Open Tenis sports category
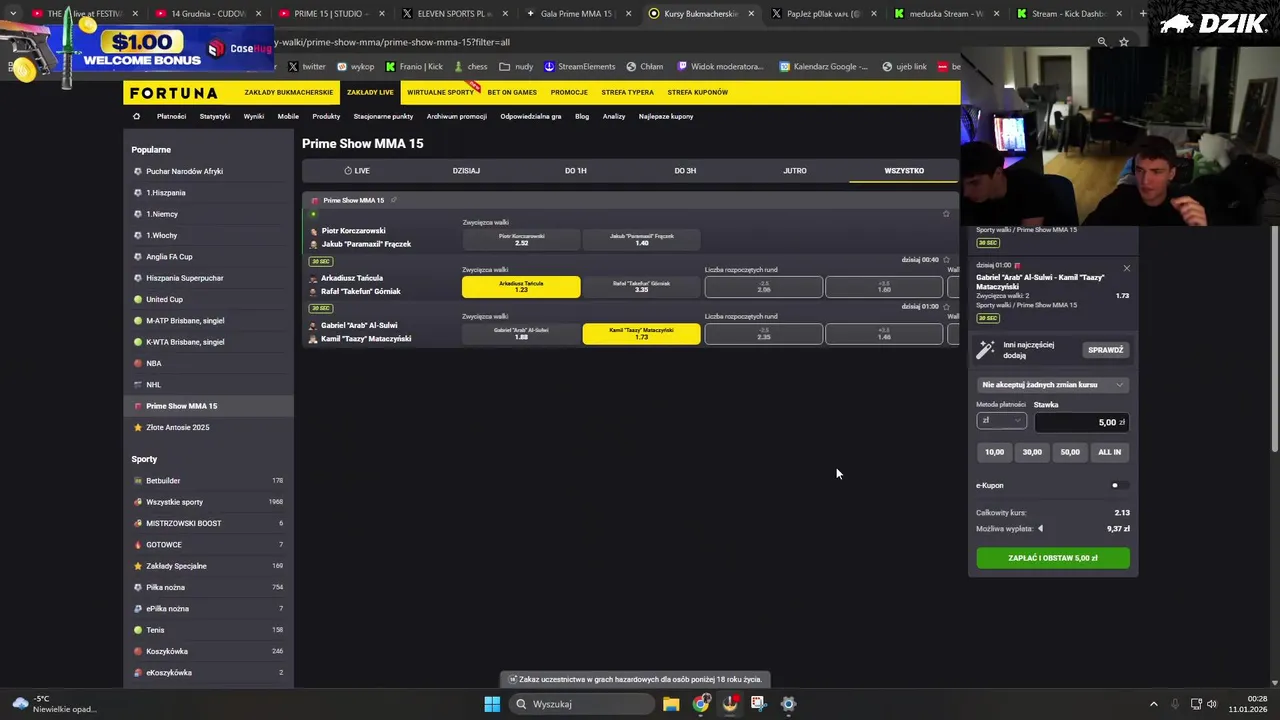 pos(208,630)
